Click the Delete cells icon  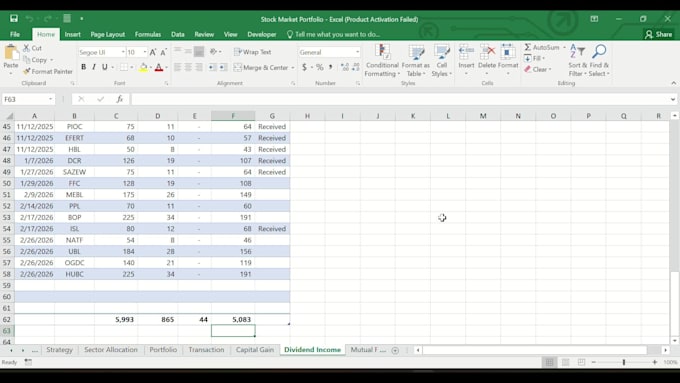[x=487, y=52]
